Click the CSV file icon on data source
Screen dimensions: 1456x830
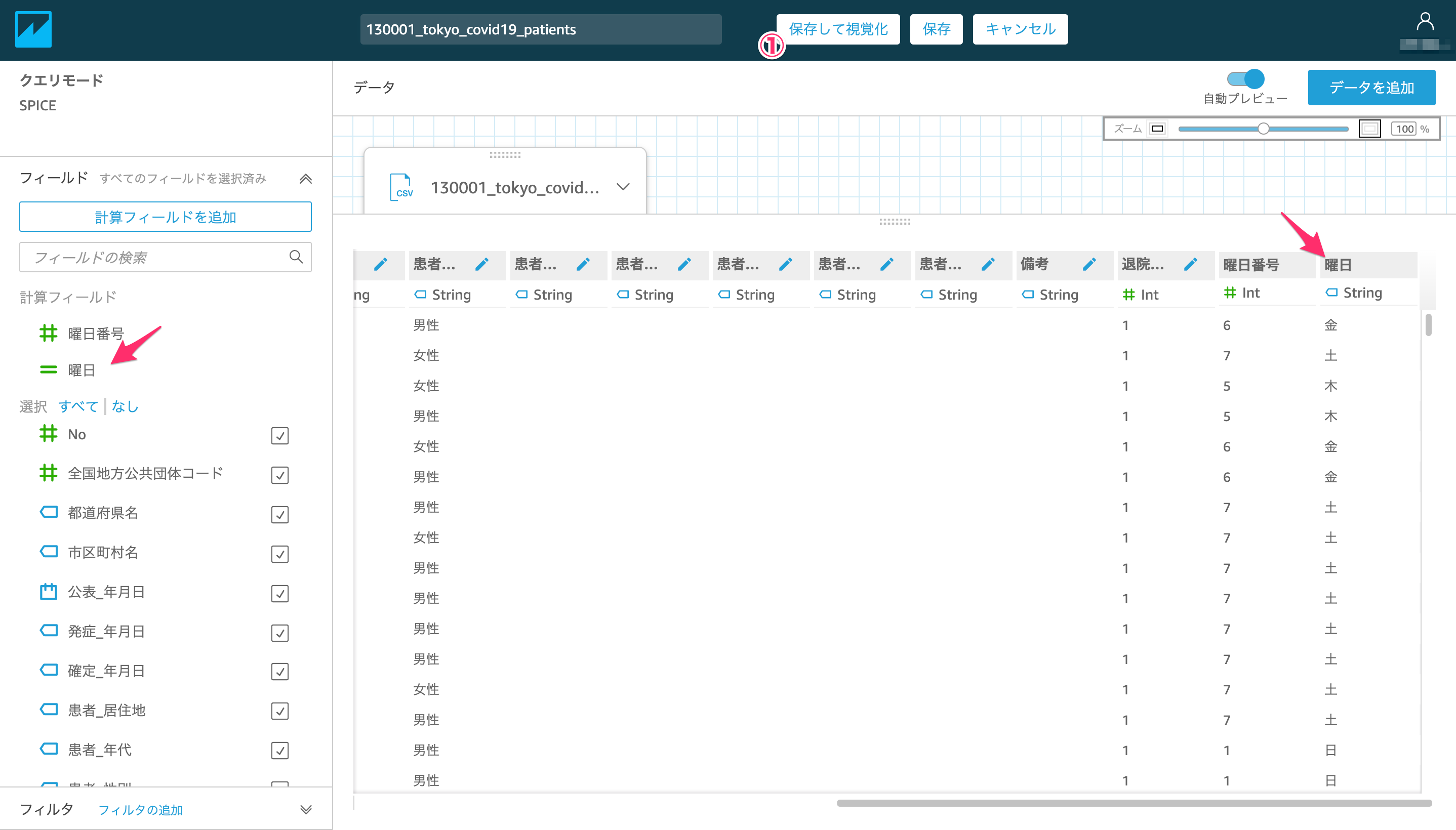(x=401, y=187)
